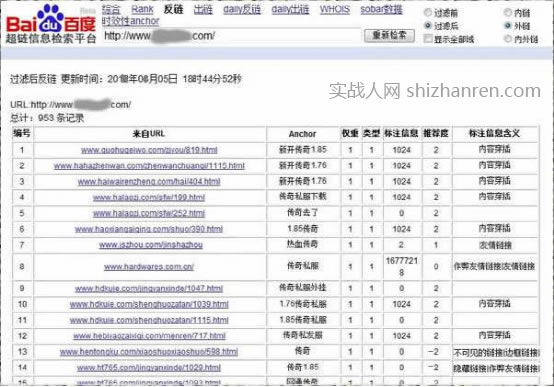Select the 内链 radio button
Viewport: 554px width, 387px height.
pos(508,13)
